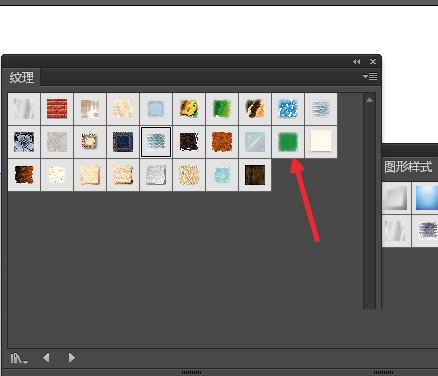The height and width of the screenshot is (376, 438).
Task: Choose the cream colored blank texture
Action: point(321,142)
